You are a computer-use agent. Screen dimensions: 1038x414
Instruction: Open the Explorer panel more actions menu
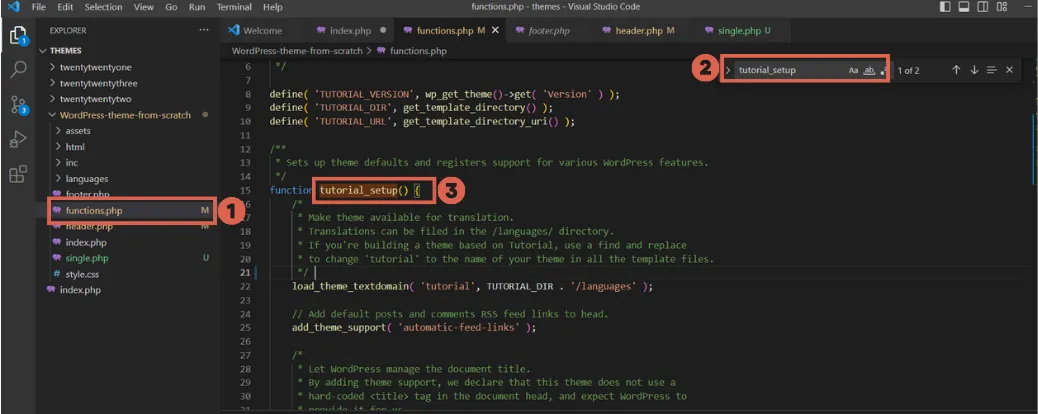click(204, 30)
